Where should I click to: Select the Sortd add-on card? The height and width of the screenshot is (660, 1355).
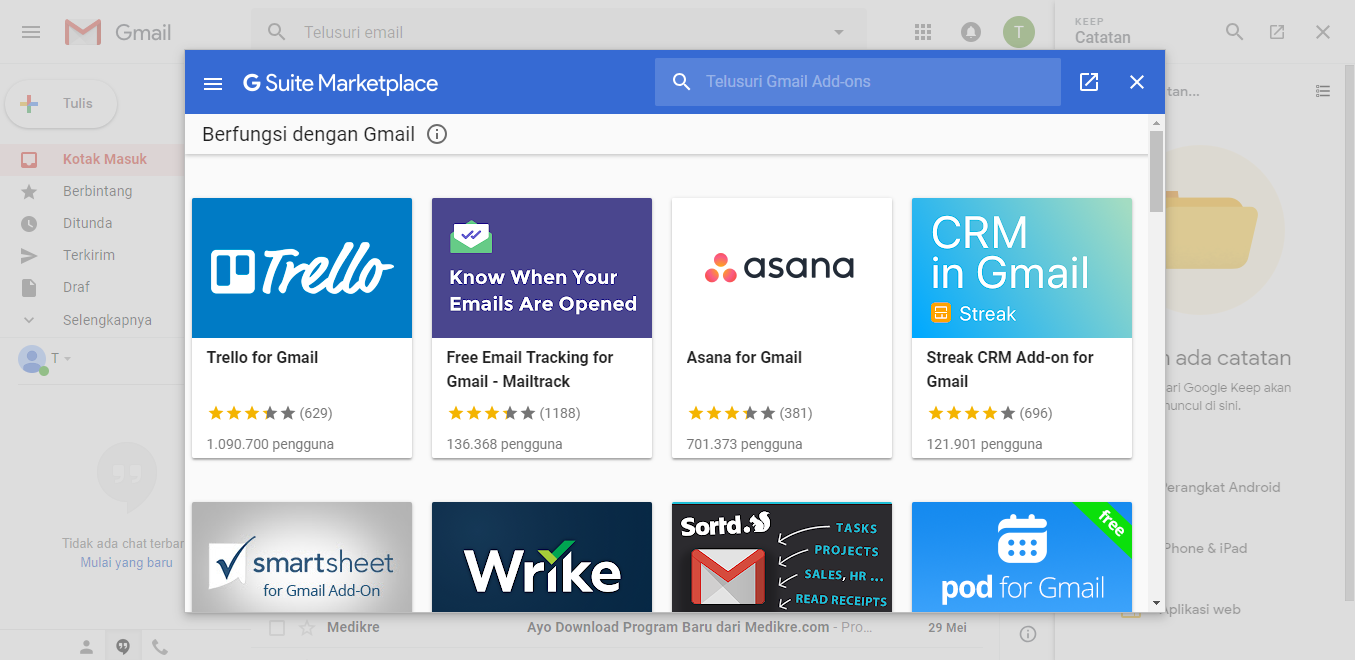coord(782,557)
